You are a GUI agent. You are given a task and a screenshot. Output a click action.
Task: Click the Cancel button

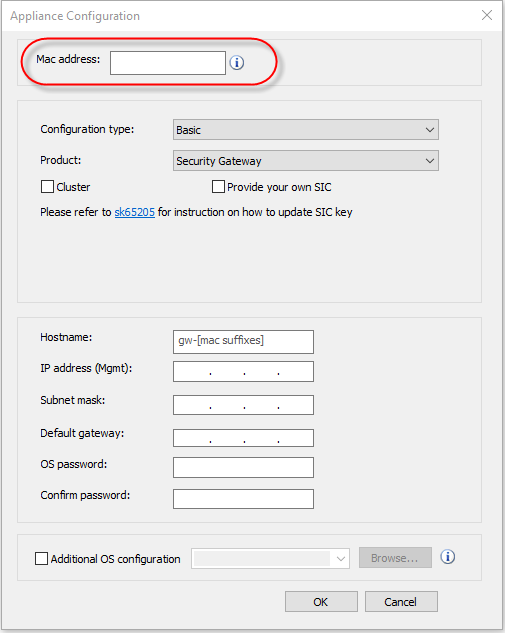click(401, 602)
